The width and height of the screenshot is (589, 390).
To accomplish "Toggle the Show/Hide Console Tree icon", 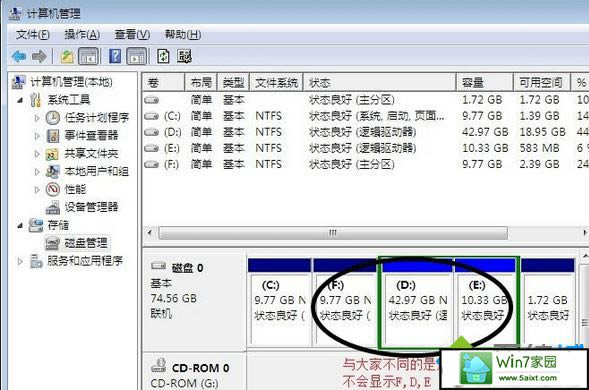I will [x=88, y=57].
